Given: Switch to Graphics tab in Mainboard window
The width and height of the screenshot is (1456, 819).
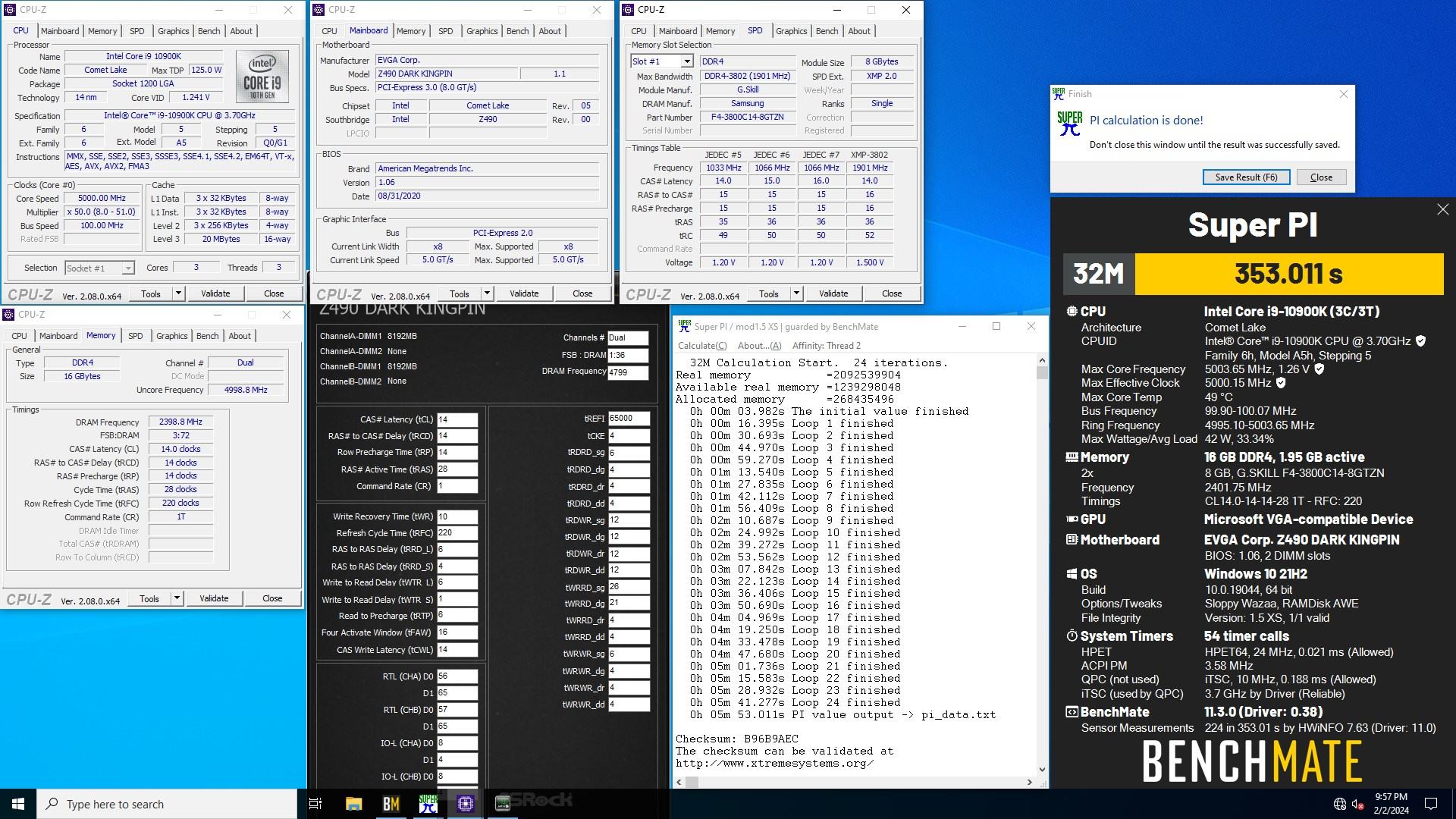Looking at the screenshot, I should coord(482,31).
